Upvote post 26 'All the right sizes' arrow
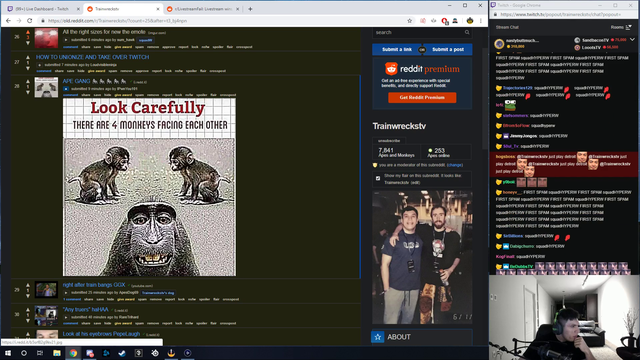 [28, 32]
